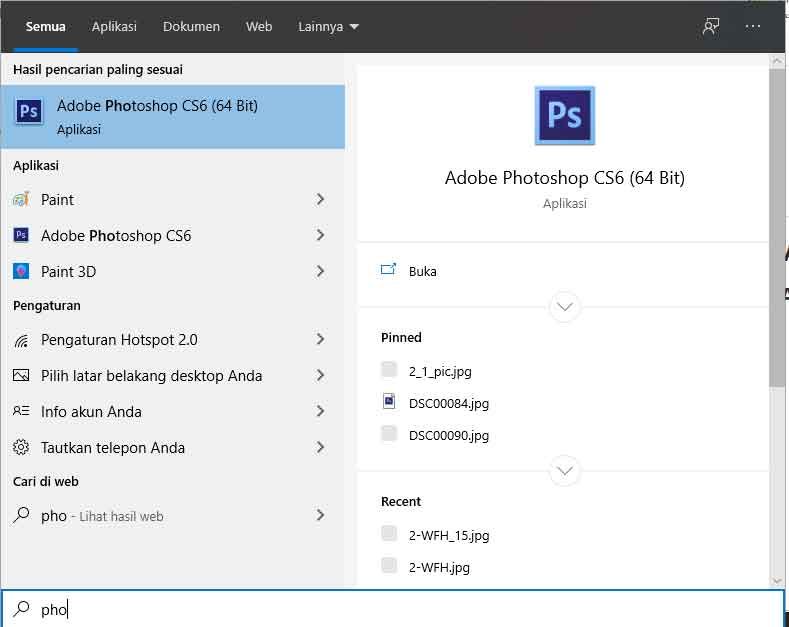Expand more actions below Buka
Screen dimensions: 789x627
(565, 306)
